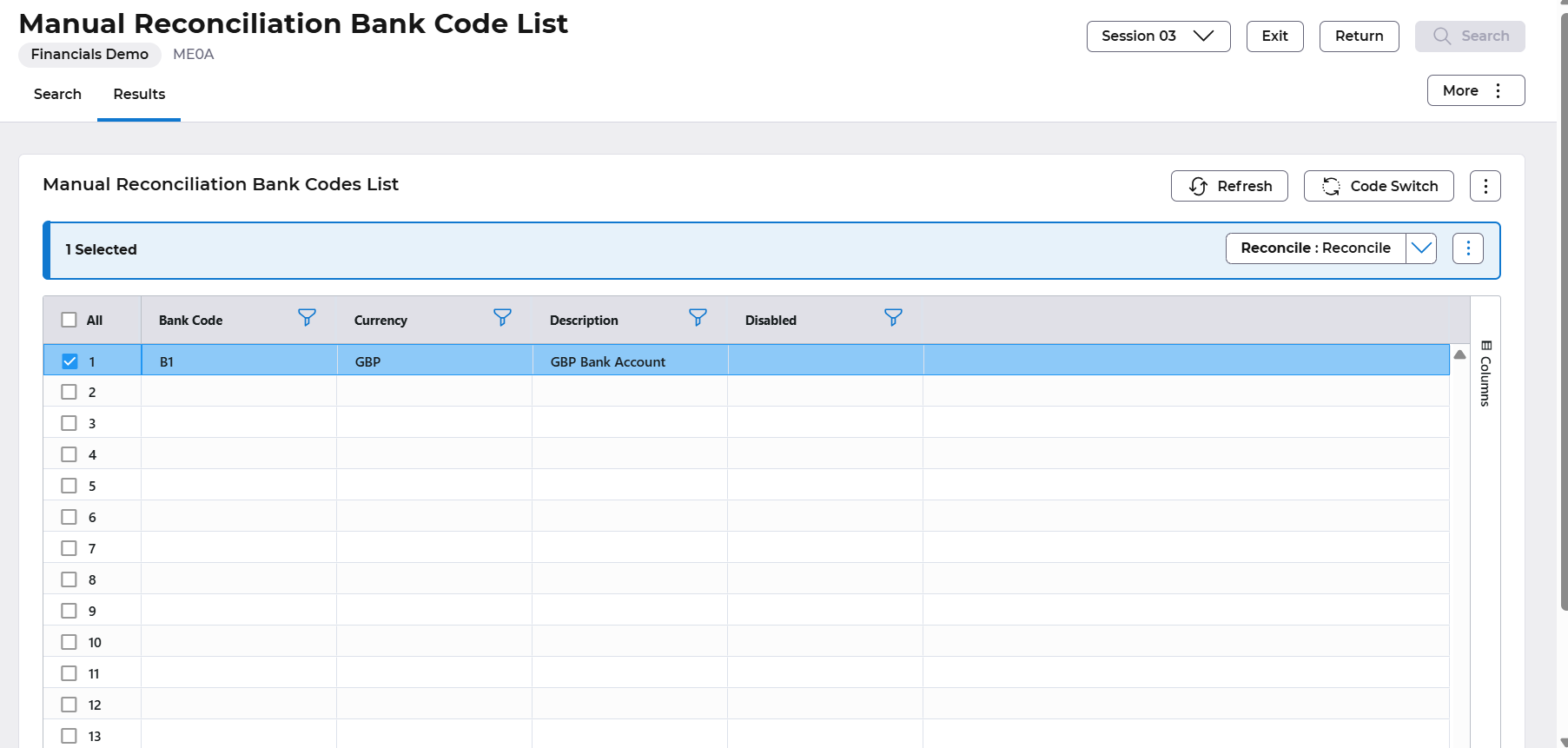The image size is (1568, 748).
Task: Click the Refresh button
Action: pyautogui.click(x=1229, y=186)
